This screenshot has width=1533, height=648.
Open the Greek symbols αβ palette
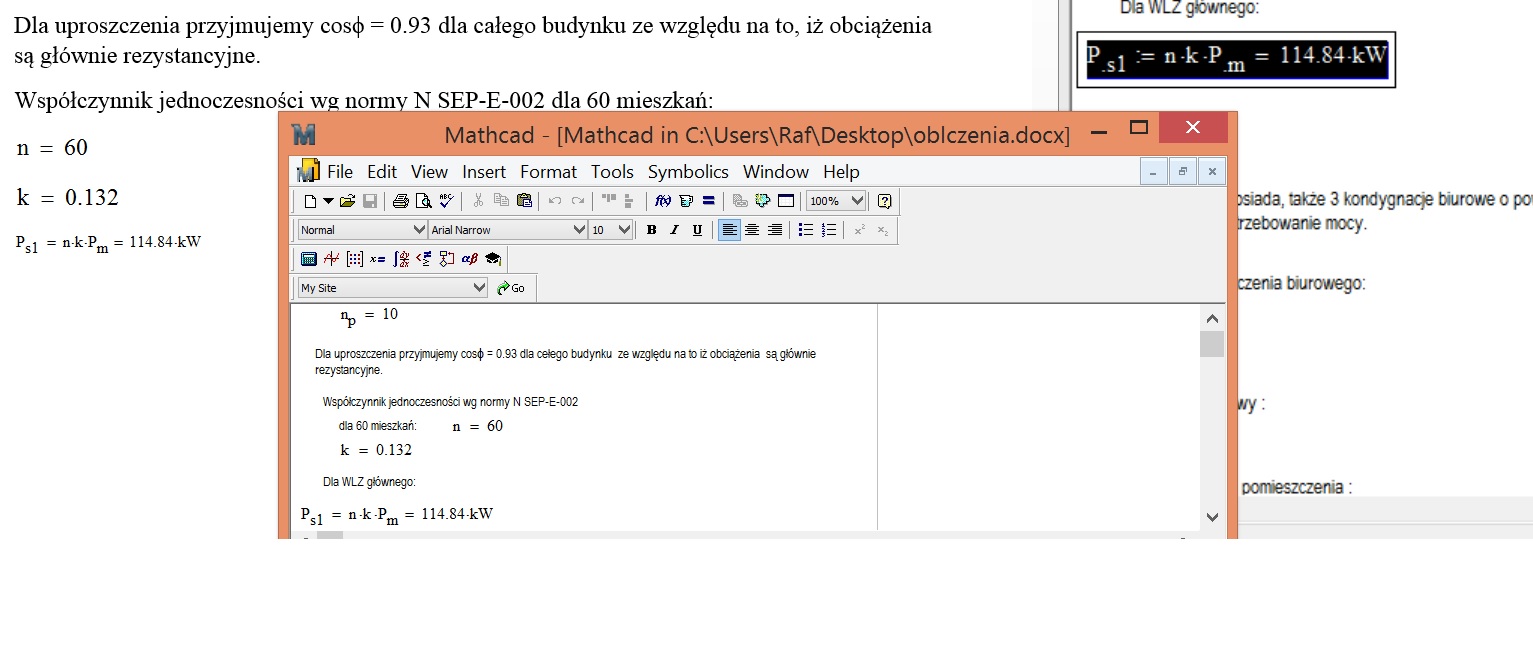click(470, 259)
